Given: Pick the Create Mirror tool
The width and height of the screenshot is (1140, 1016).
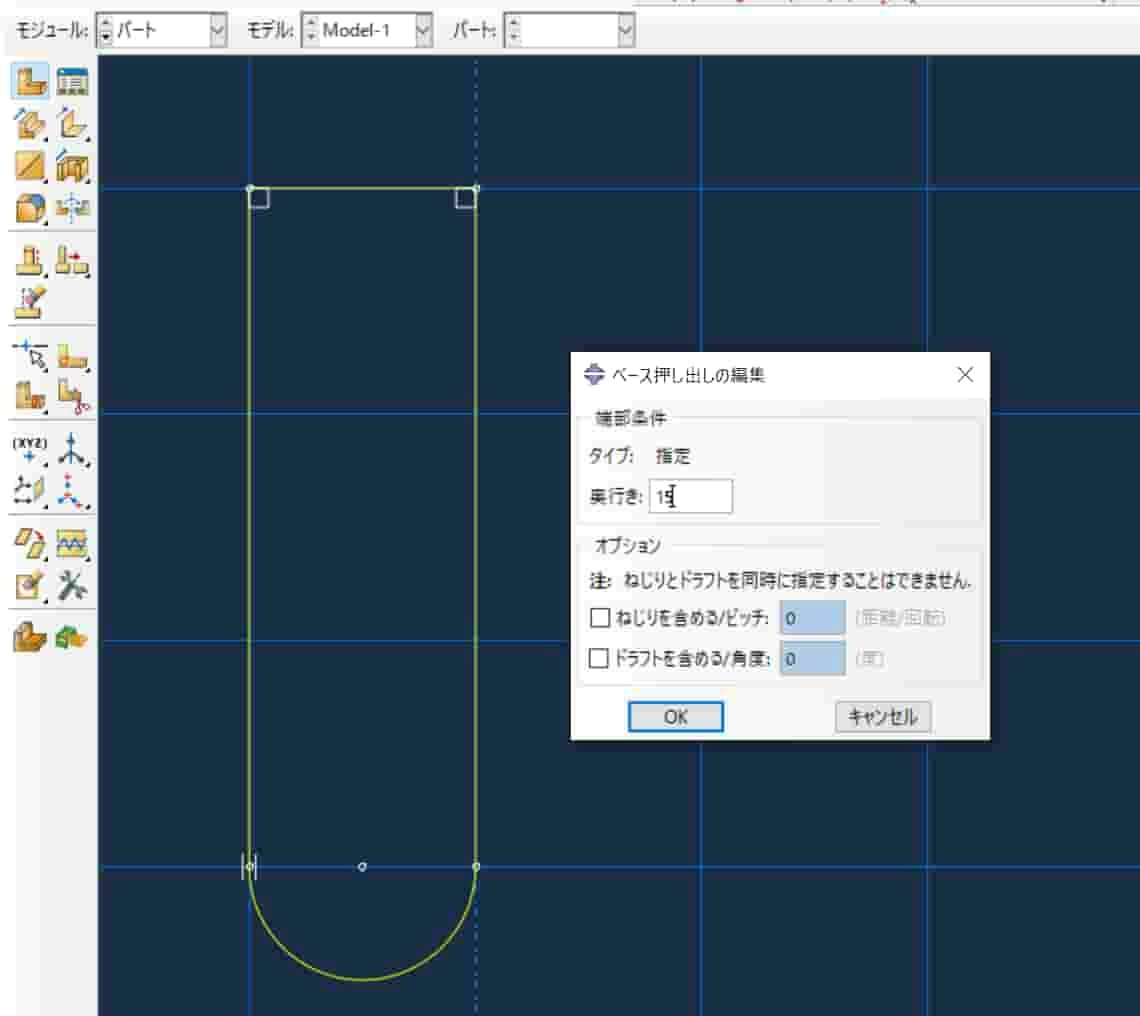Looking at the screenshot, I should pos(72,207).
